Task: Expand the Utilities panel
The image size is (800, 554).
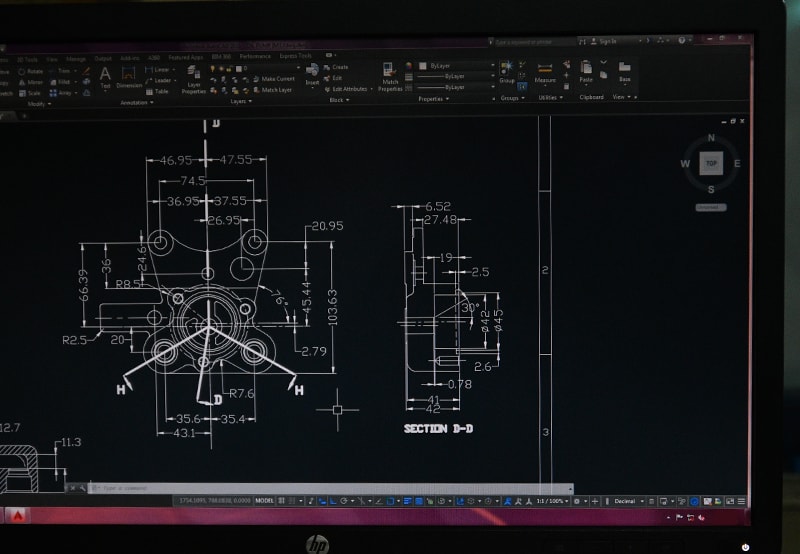Action: (x=551, y=97)
